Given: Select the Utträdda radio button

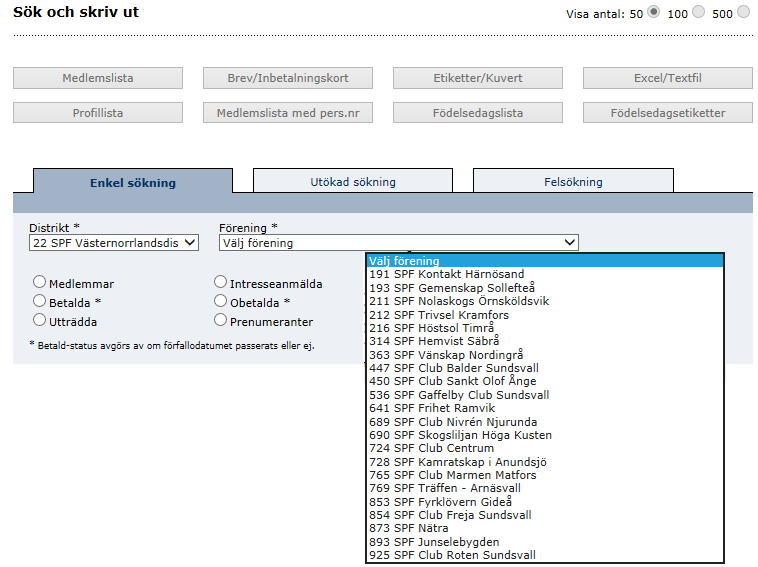Looking at the screenshot, I should (39, 320).
